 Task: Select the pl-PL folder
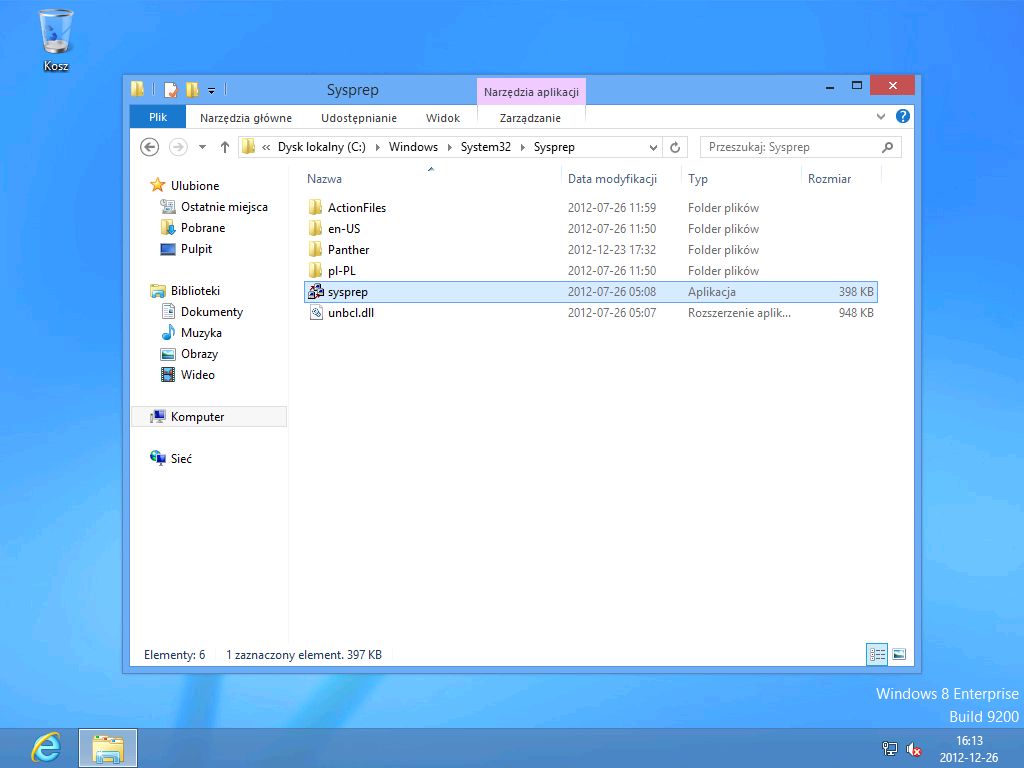click(x=342, y=270)
